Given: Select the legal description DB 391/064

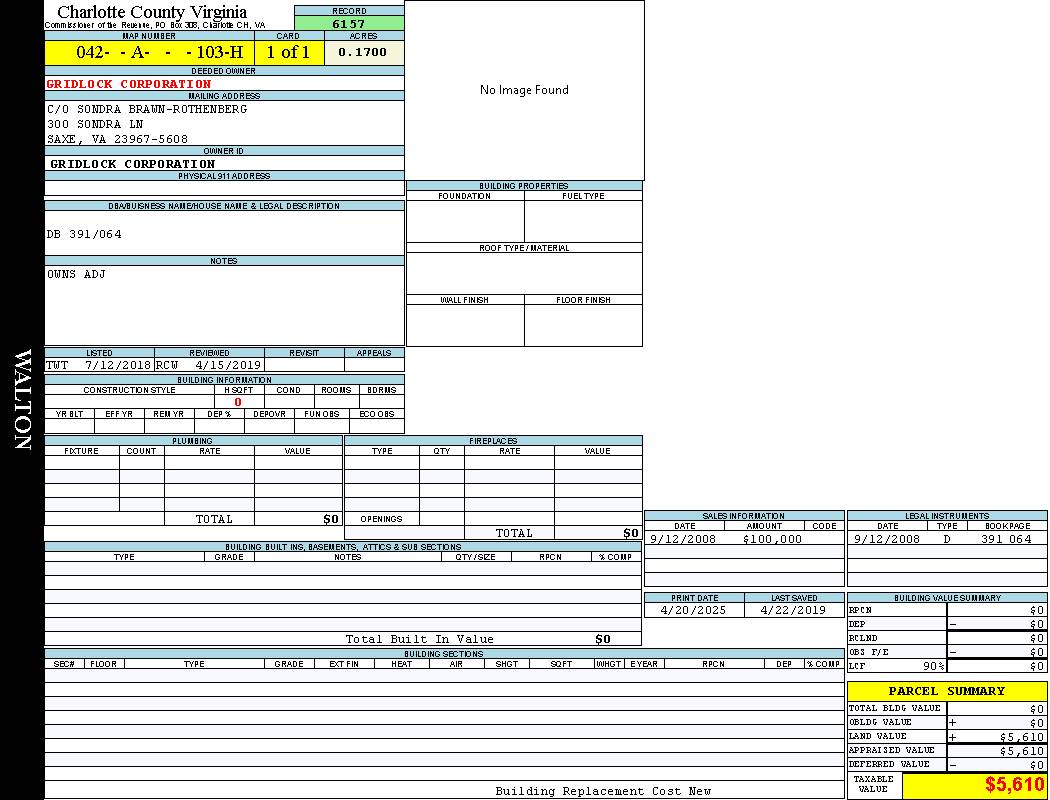Looking at the screenshot, I should coord(84,234).
